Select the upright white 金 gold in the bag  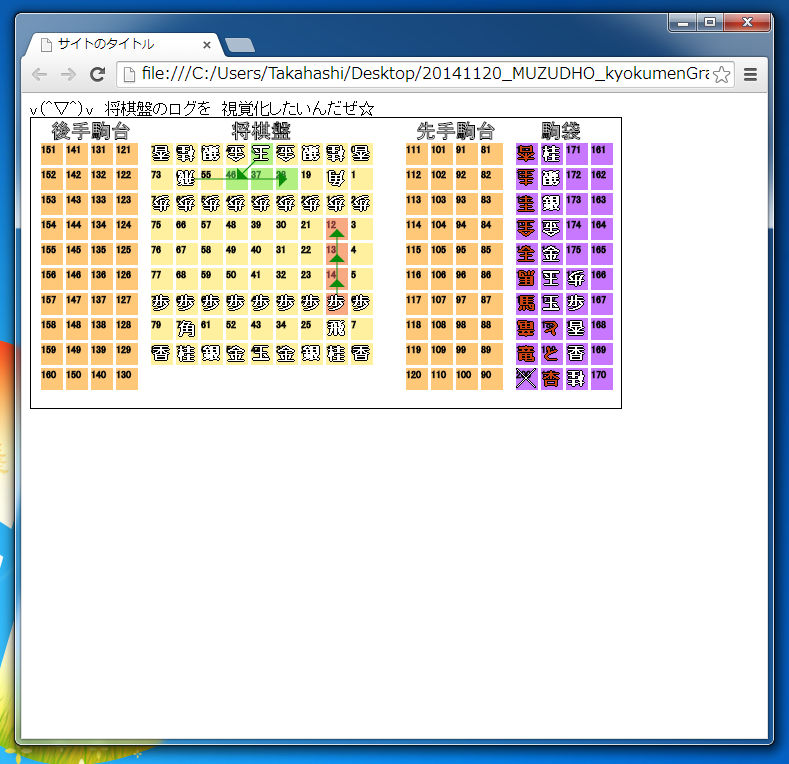(551, 254)
